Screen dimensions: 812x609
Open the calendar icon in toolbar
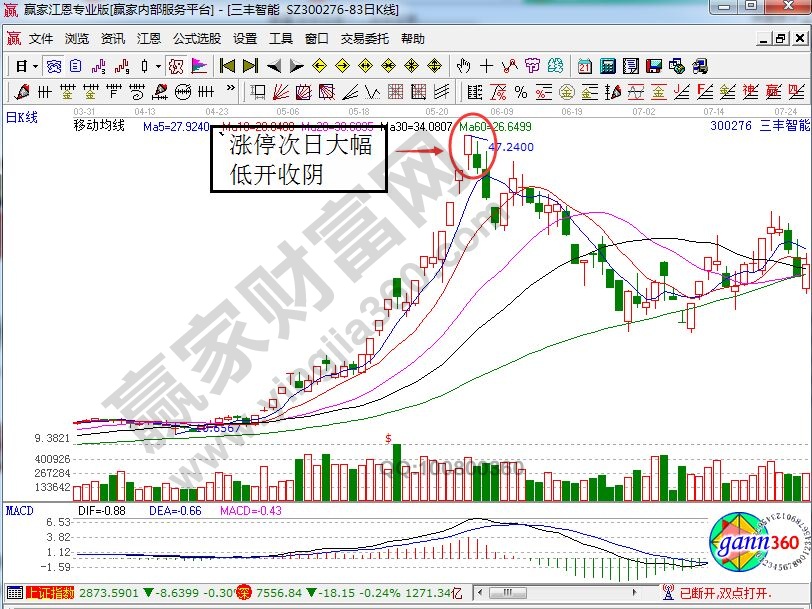584,66
